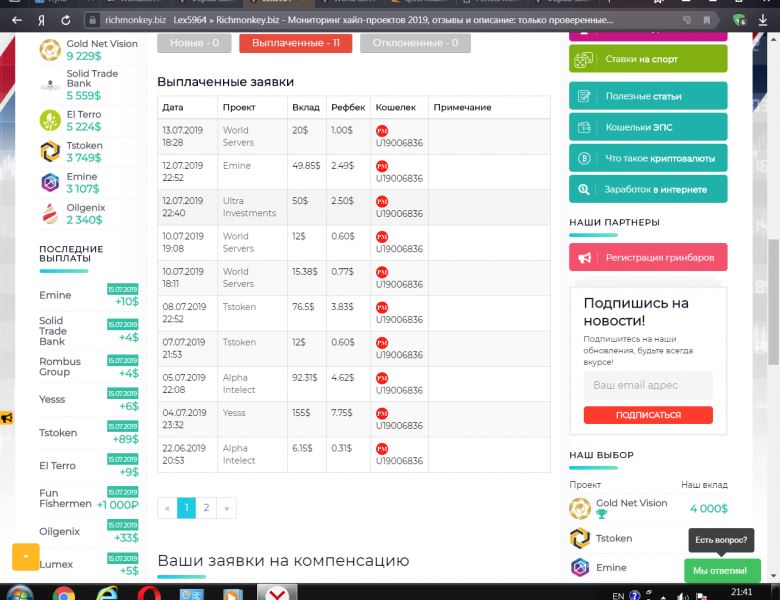Click previous page « arrow in pagination

pos(167,508)
